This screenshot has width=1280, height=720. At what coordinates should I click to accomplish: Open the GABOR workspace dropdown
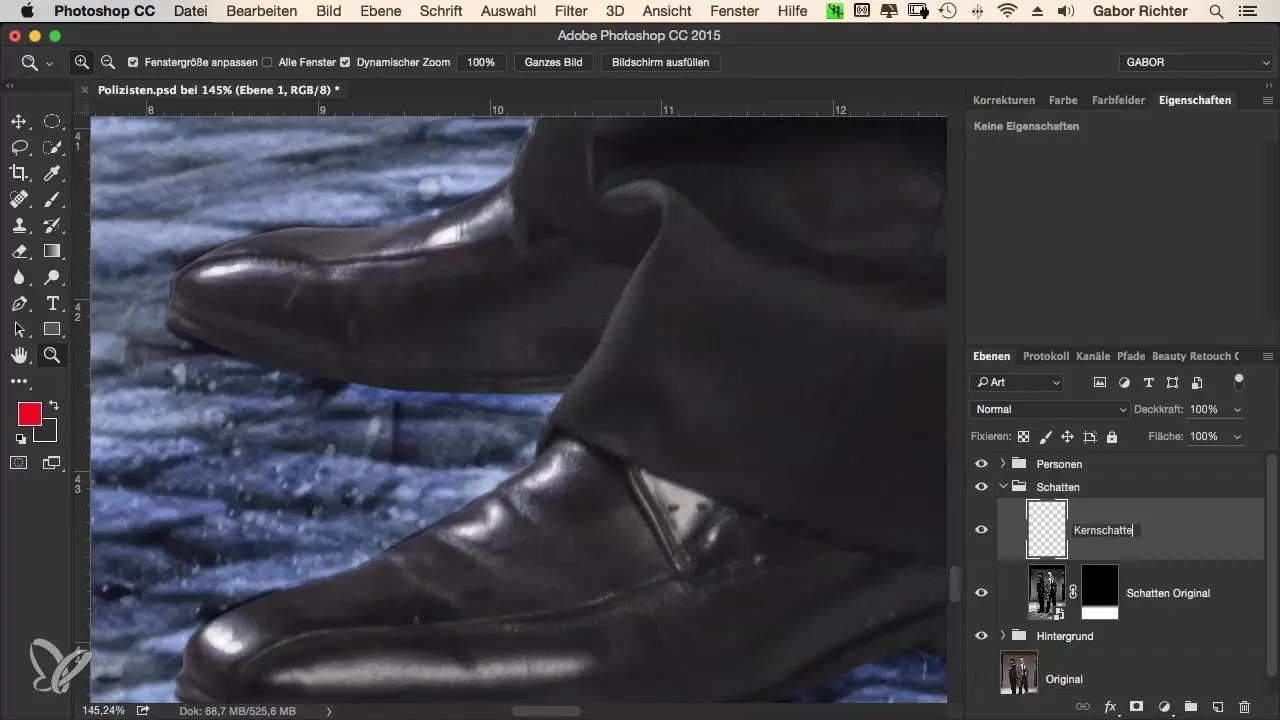point(1196,62)
